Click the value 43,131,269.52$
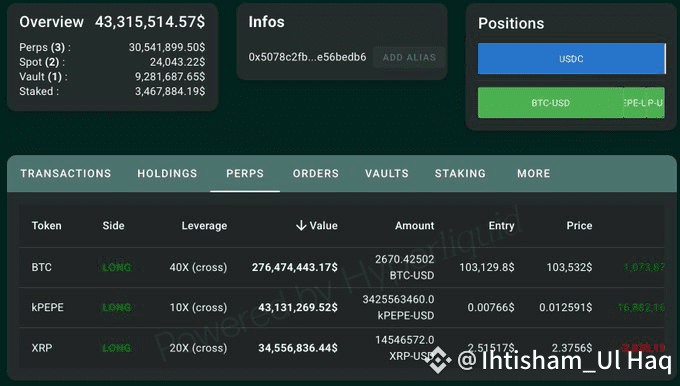The width and height of the screenshot is (680, 386). [298, 307]
